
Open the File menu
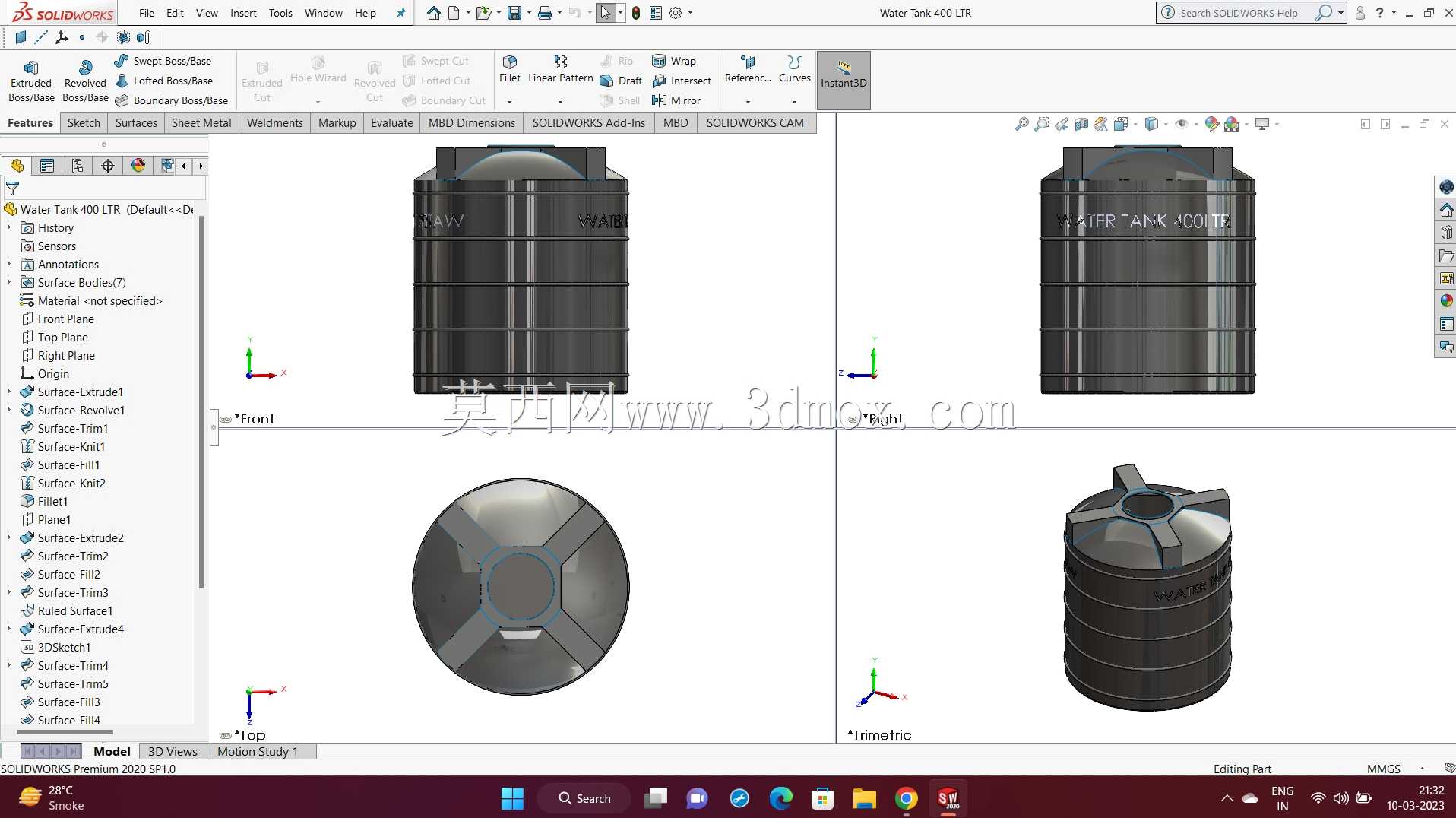[x=147, y=13]
